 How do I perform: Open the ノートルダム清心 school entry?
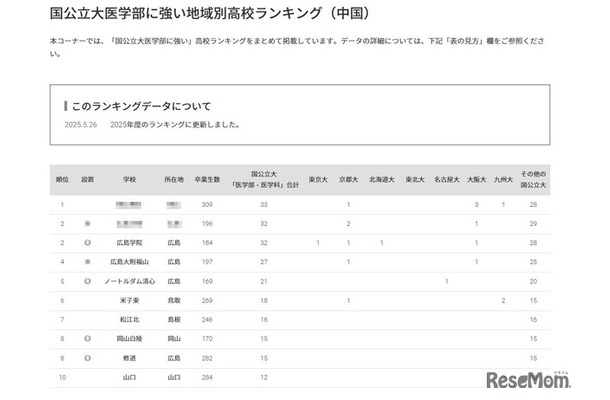(x=129, y=281)
